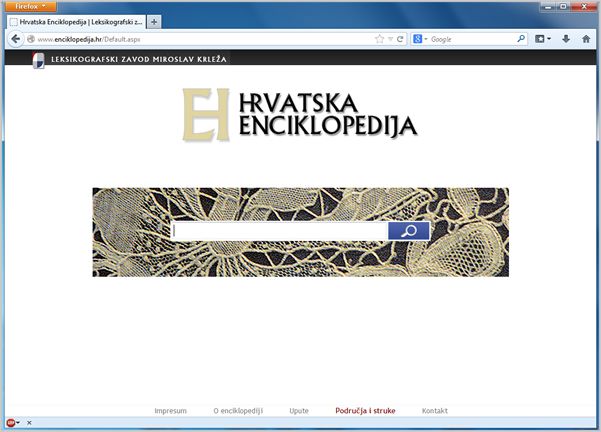This screenshot has height=432, width=601.
Task: Open a new tab with plus button
Action: coord(154,22)
